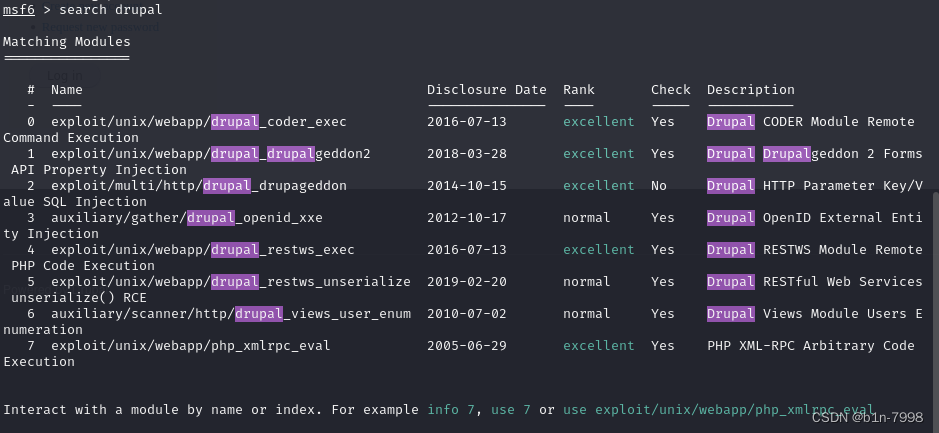This screenshot has width=939, height=433.
Task: Click module name drupal_restws_exec
Action: (x=202, y=250)
